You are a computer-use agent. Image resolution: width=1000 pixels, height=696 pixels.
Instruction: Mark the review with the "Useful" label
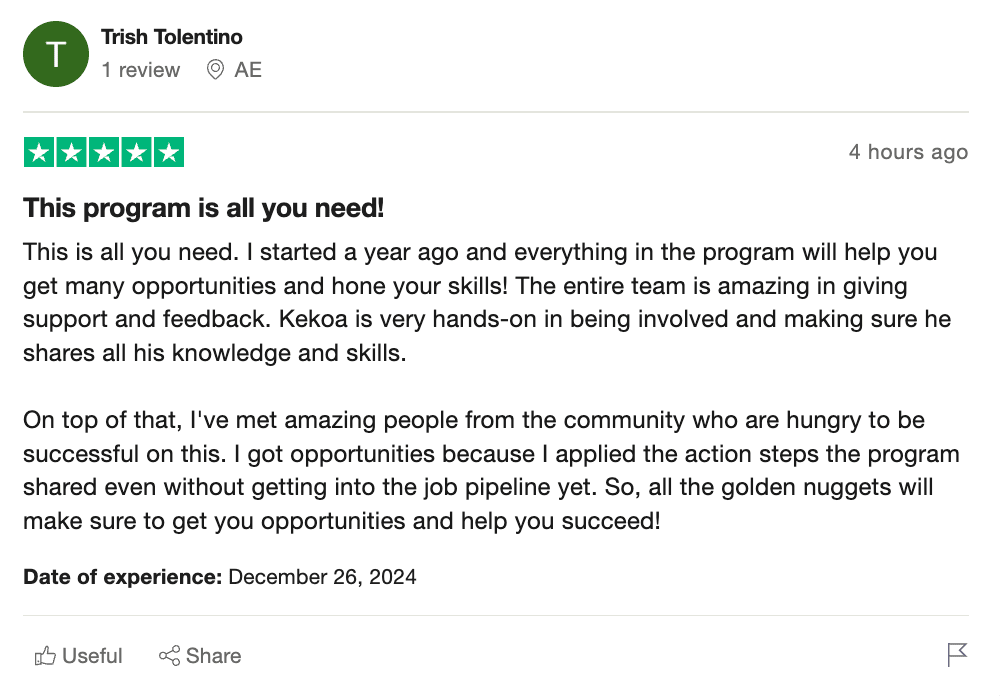79,656
